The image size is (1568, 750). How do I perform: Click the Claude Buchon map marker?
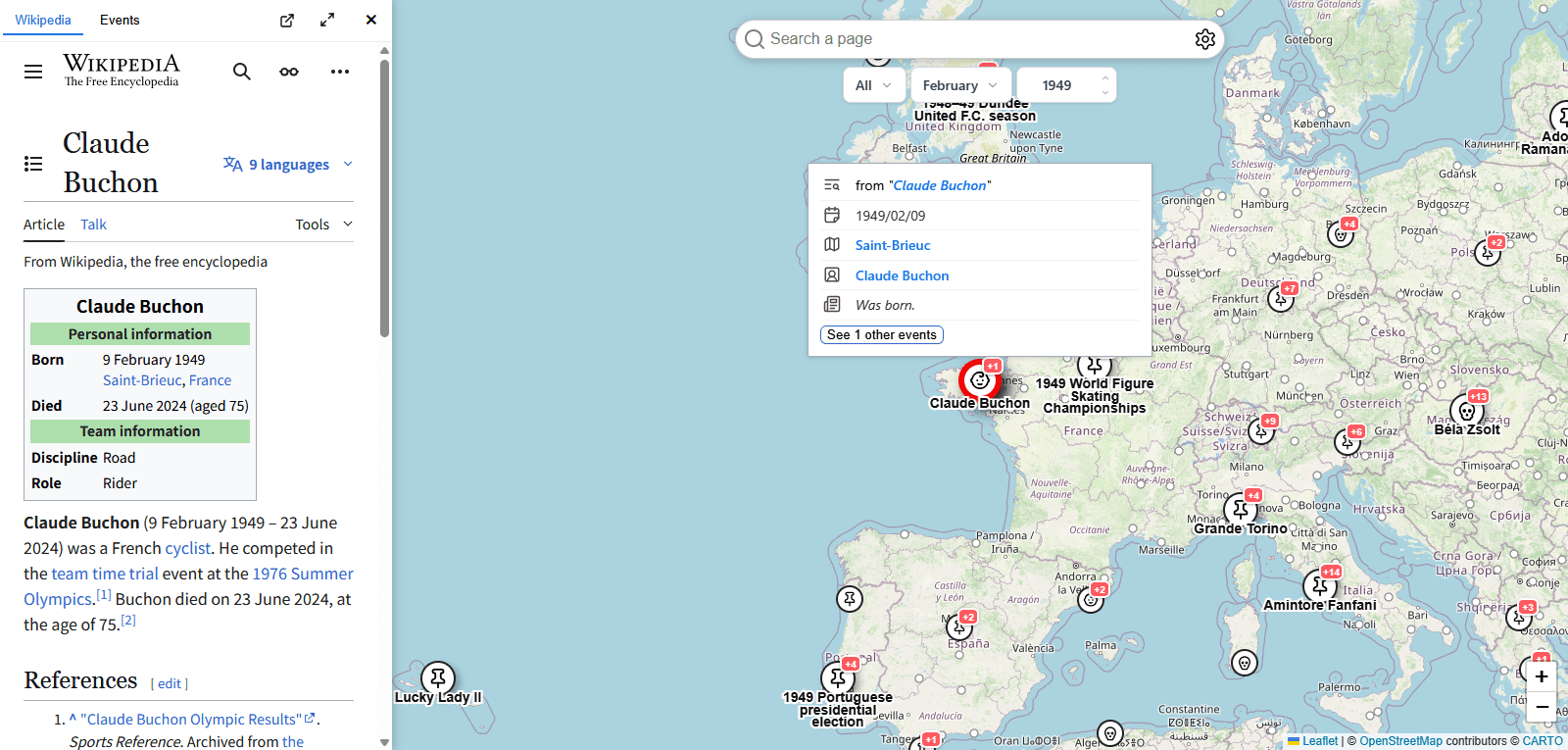tap(979, 379)
